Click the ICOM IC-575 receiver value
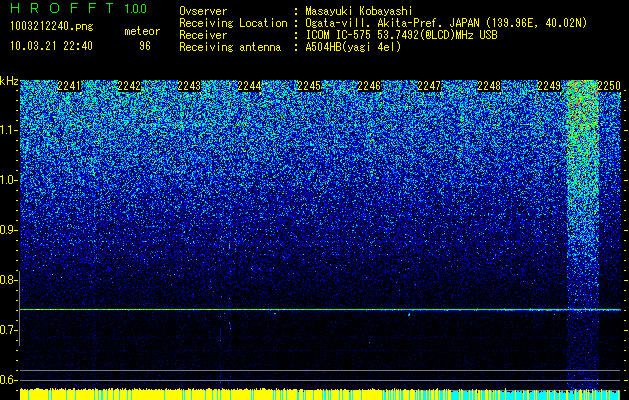 [x=402, y=35]
